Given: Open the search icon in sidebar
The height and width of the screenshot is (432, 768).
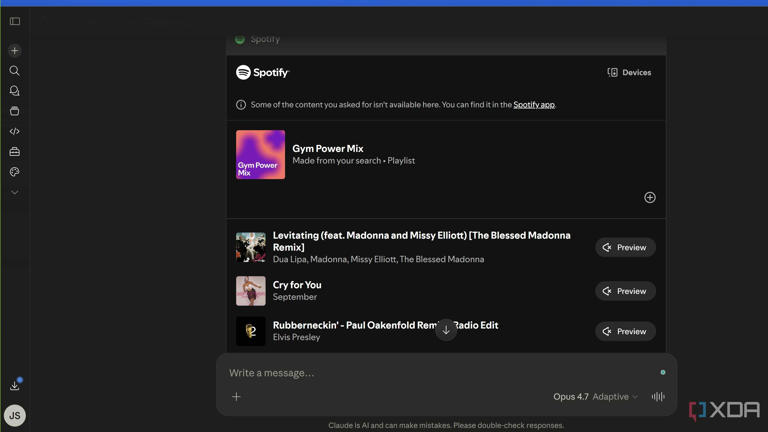Looking at the screenshot, I should tap(15, 71).
